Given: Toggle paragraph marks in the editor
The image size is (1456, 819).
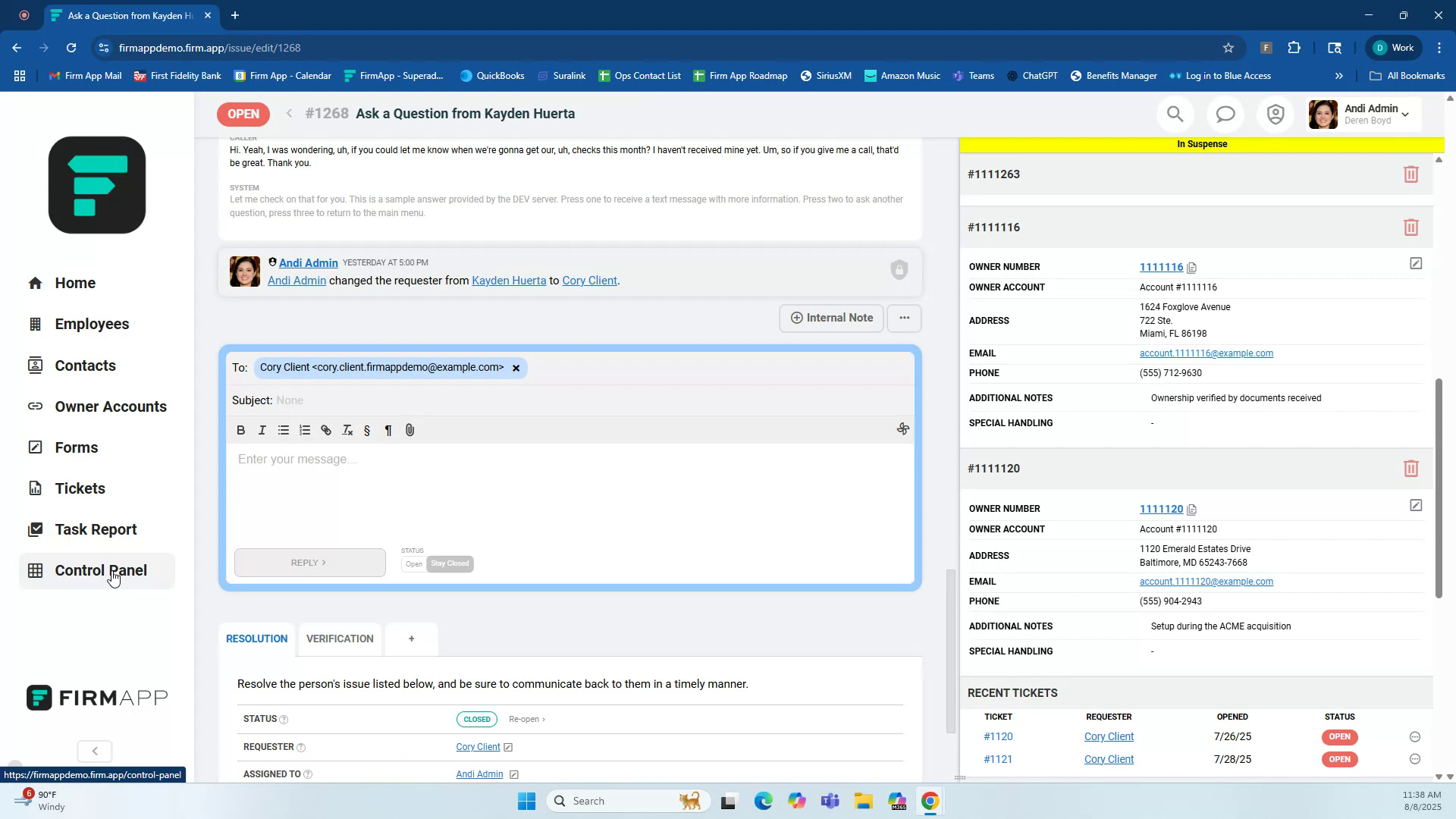Looking at the screenshot, I should point(388,430).
